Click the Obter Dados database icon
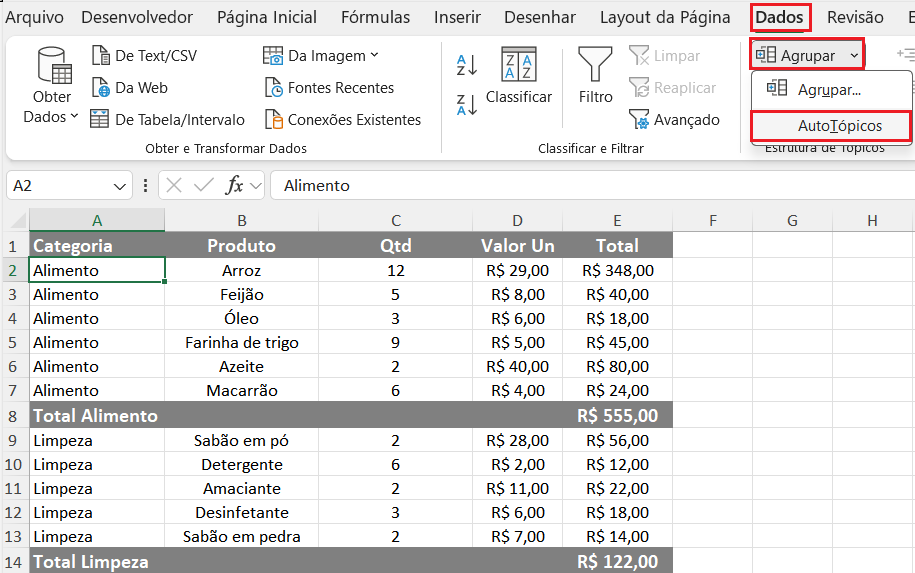Image resolution: width=915 pixels, height=573 pixels. pos(53,68)
